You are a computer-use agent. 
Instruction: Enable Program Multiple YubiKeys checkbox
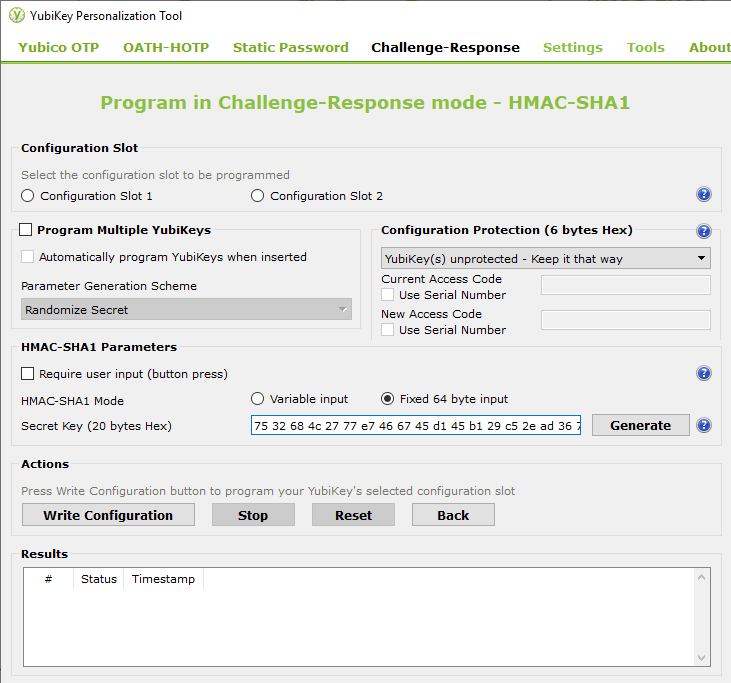(27, 230)
